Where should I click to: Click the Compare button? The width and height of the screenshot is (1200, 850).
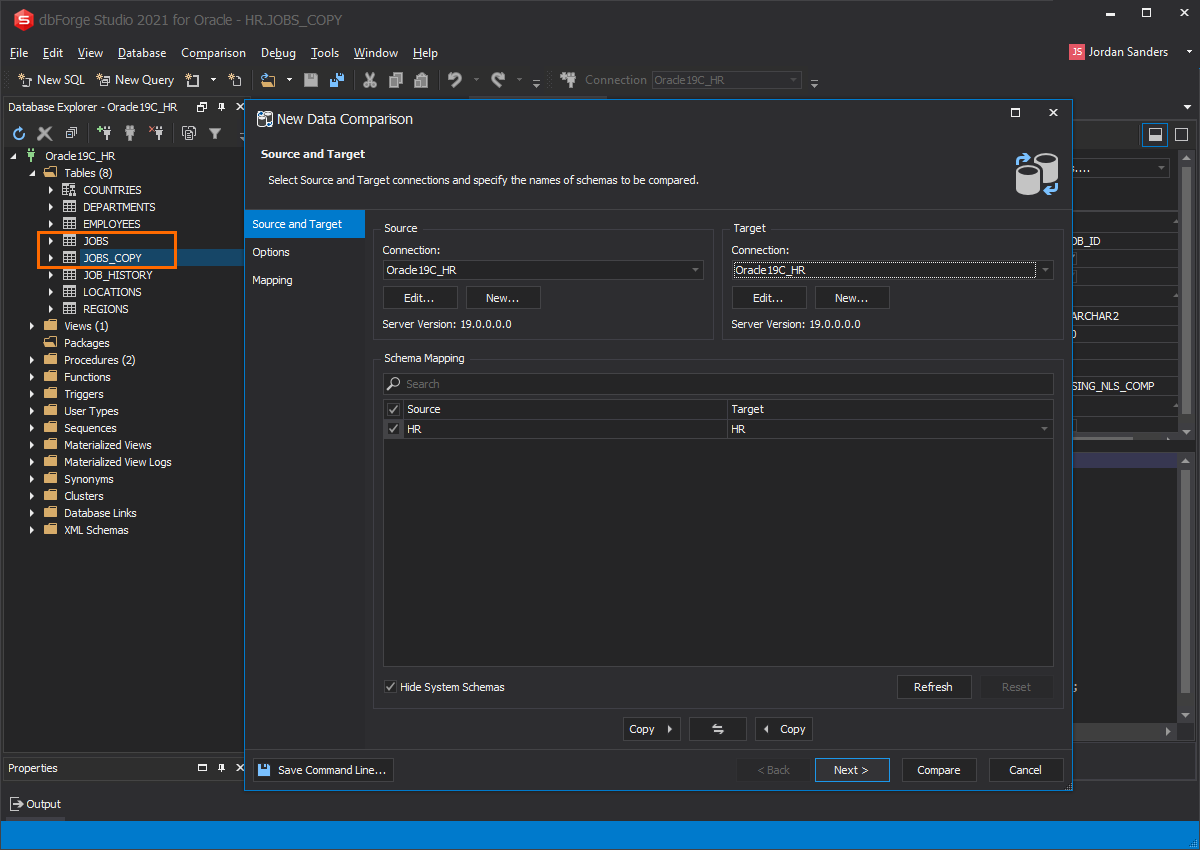(938, 769)
